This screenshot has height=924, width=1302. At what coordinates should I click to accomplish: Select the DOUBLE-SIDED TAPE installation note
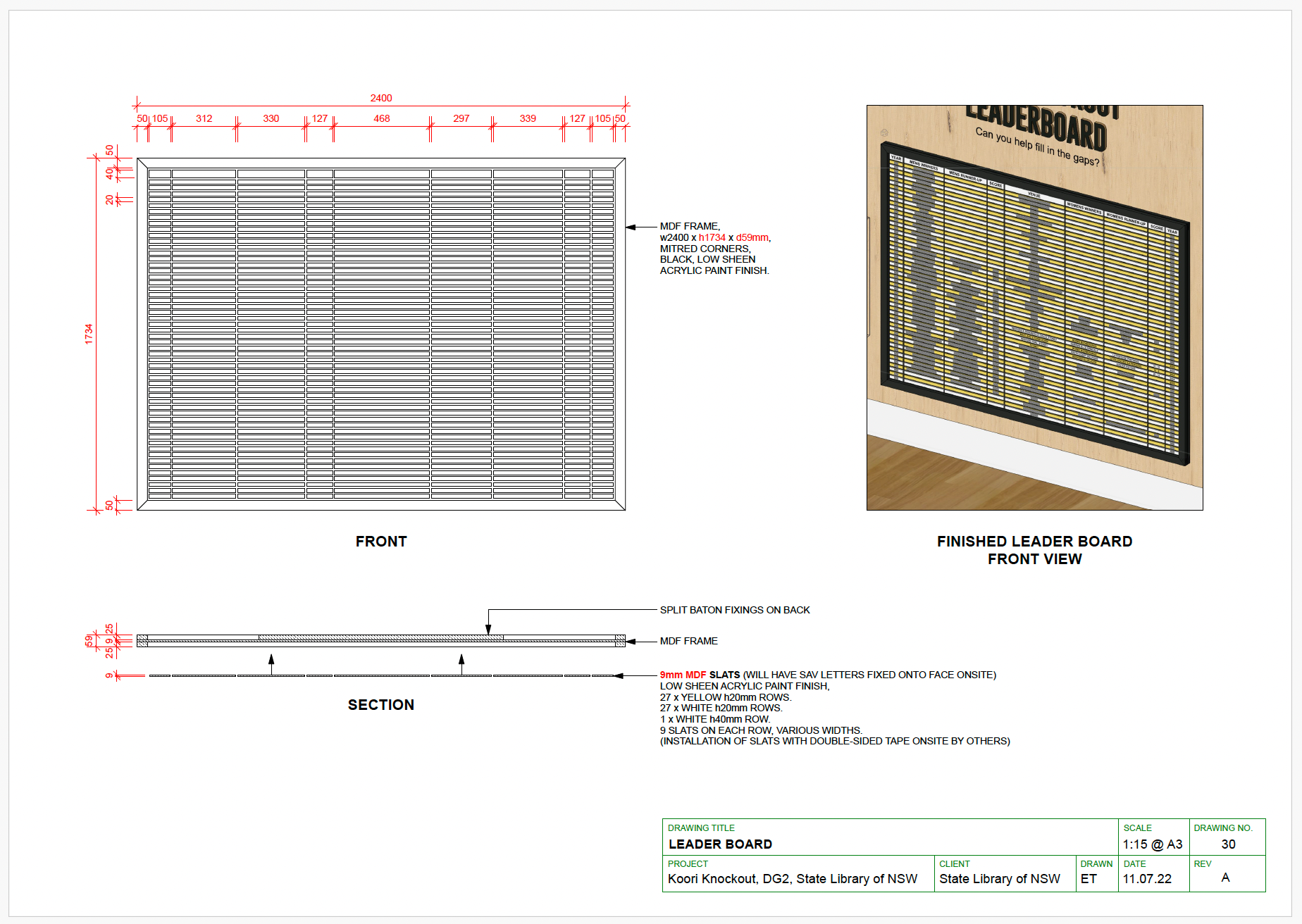pyautogui.click(x=835, y=741)
